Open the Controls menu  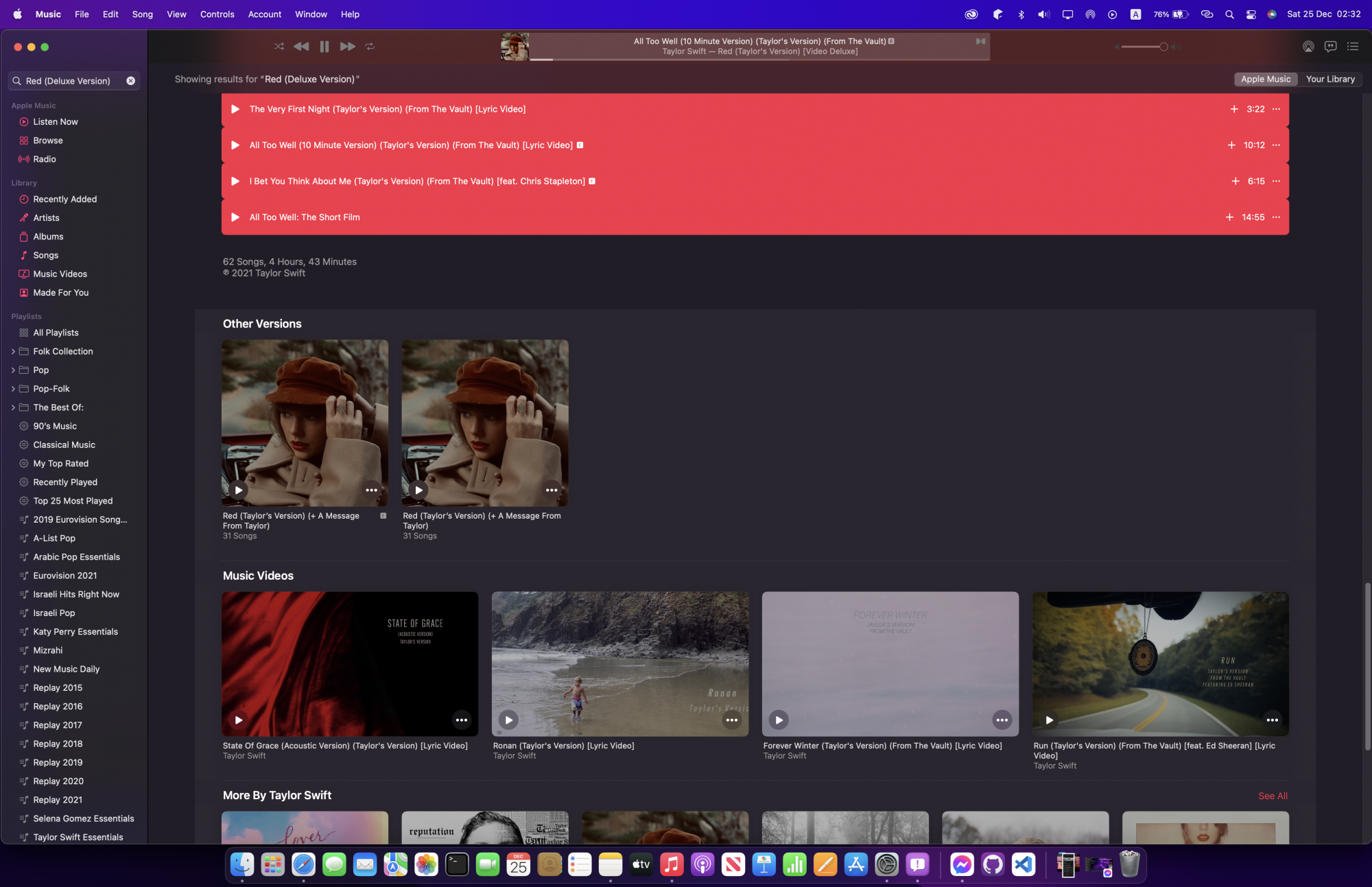[217, 14]
